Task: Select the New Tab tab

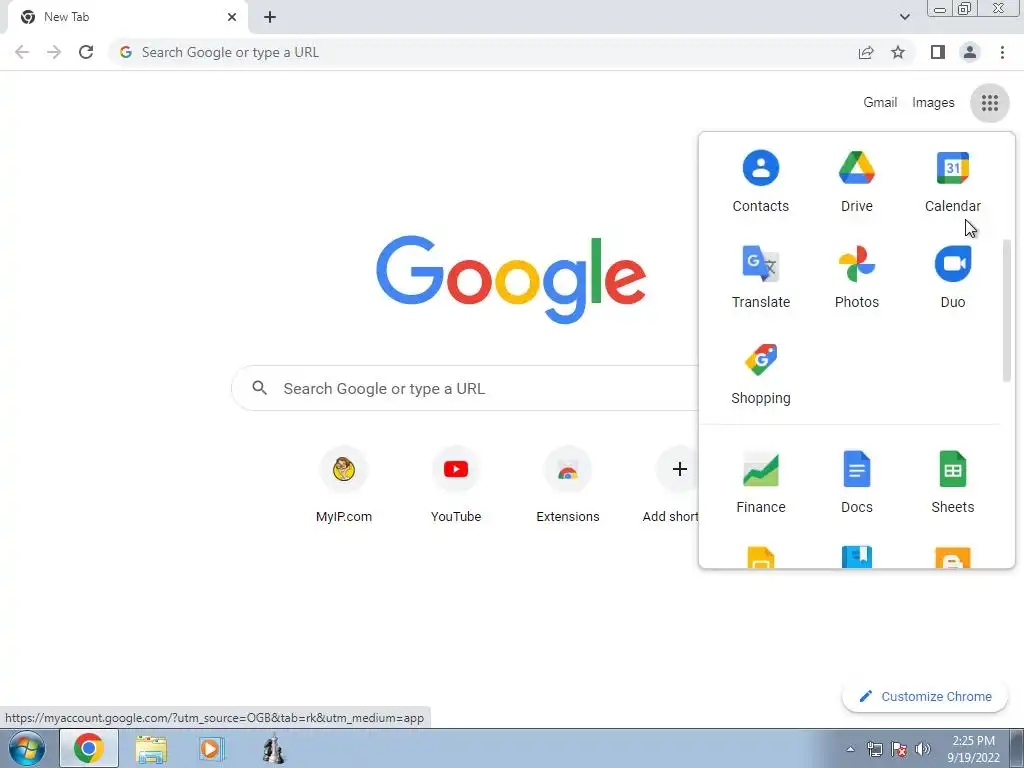Action: (x=127, y=18)
